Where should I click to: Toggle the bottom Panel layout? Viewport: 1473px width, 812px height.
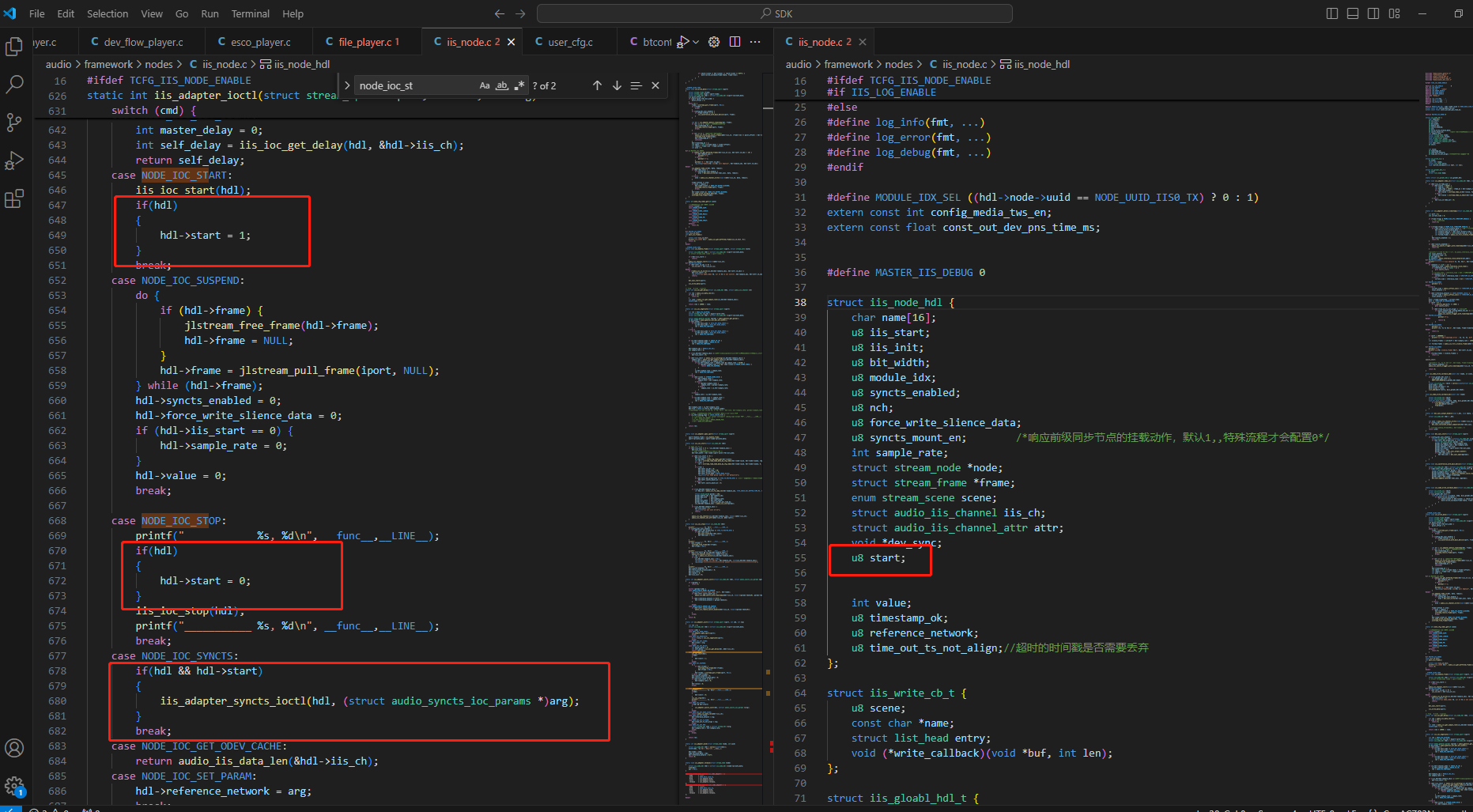[1353, 13]
